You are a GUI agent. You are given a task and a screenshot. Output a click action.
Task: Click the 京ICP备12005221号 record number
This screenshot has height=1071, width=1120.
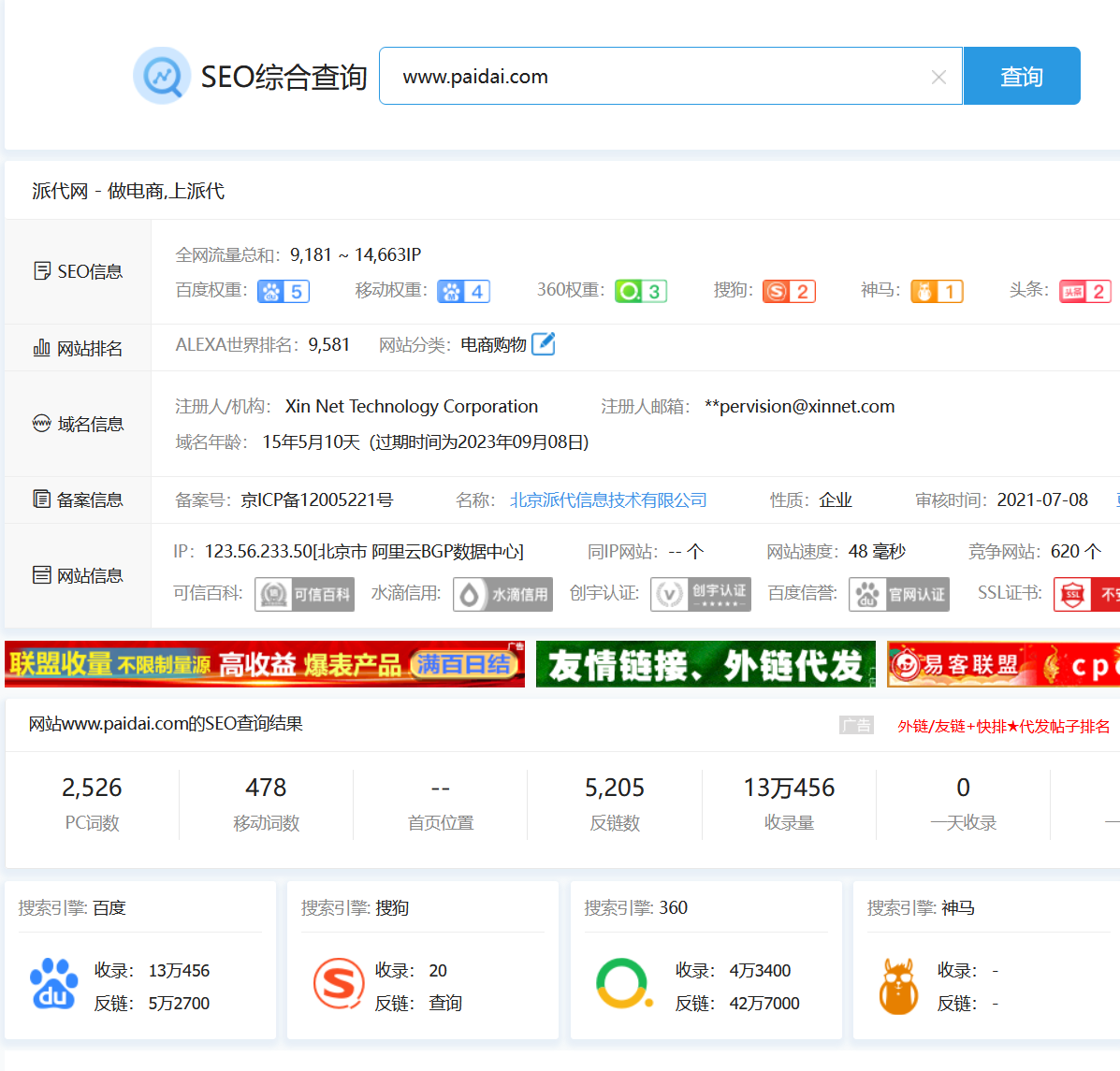[317, 499]
